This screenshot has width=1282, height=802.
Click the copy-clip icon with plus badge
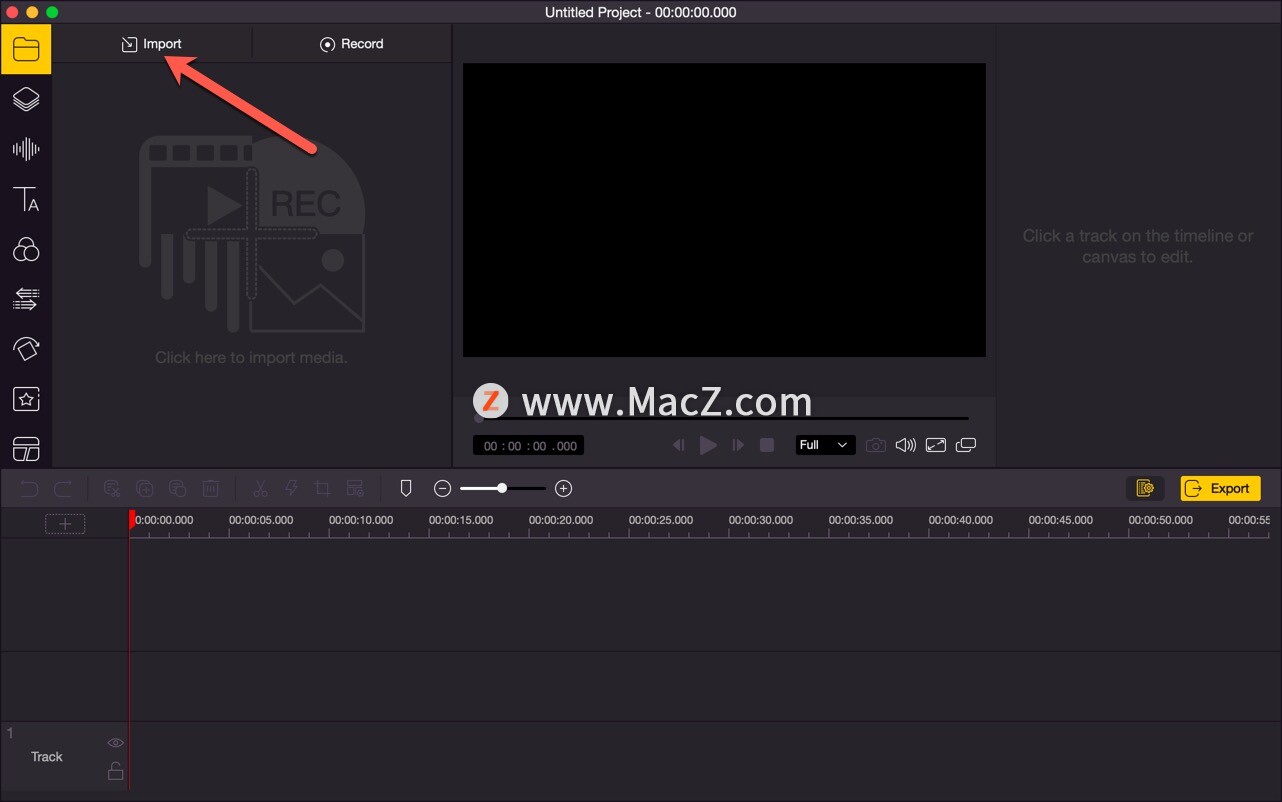145,488
